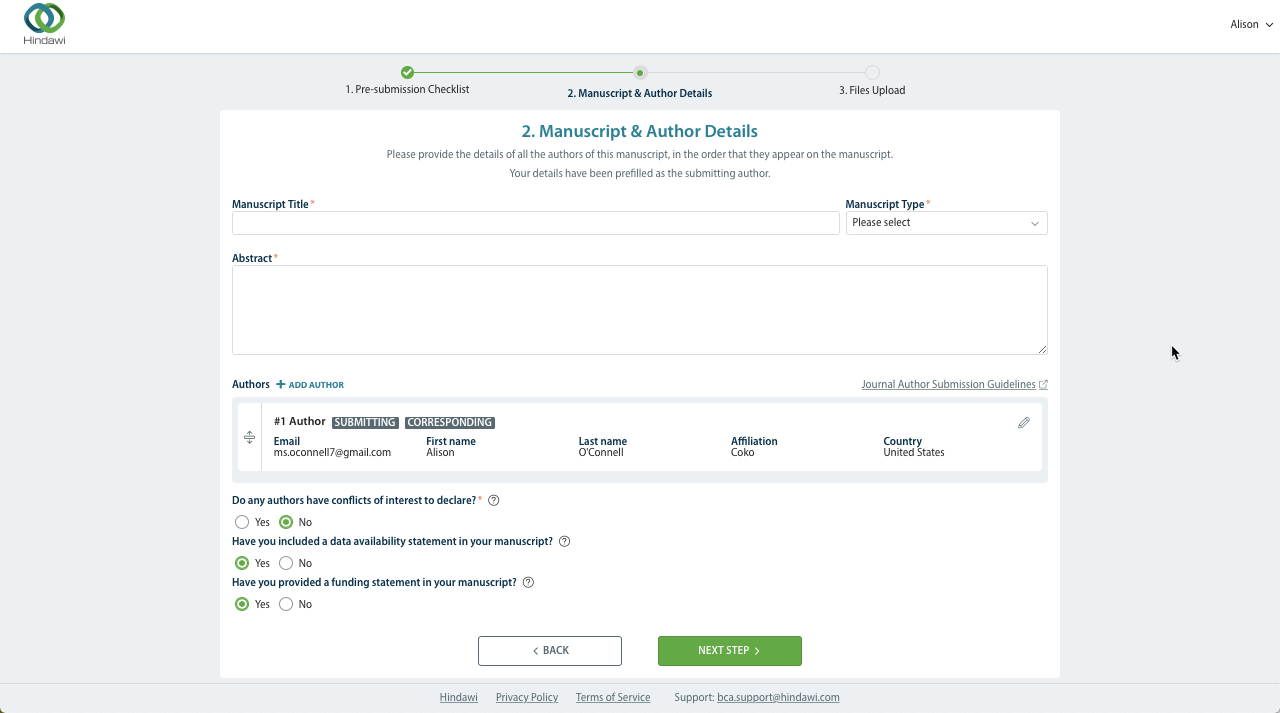Click help icon beside data availability question
1280x713 pixels.
564,541
